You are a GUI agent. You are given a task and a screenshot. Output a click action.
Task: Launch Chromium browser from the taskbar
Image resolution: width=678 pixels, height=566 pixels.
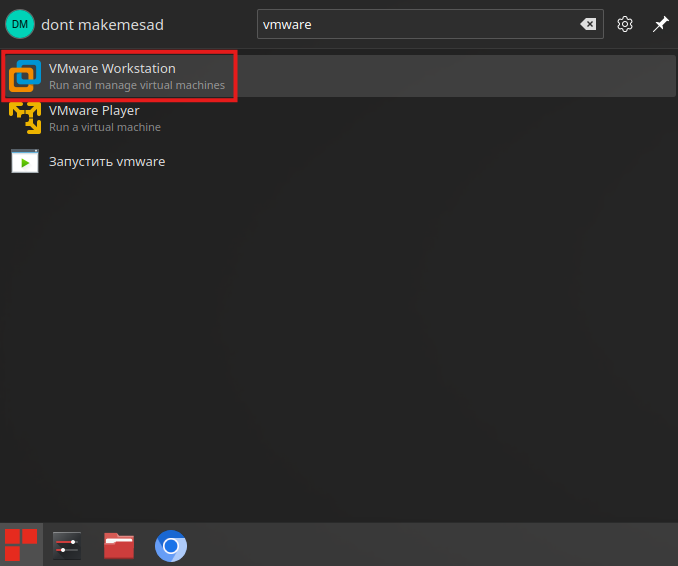pos(171,545)
